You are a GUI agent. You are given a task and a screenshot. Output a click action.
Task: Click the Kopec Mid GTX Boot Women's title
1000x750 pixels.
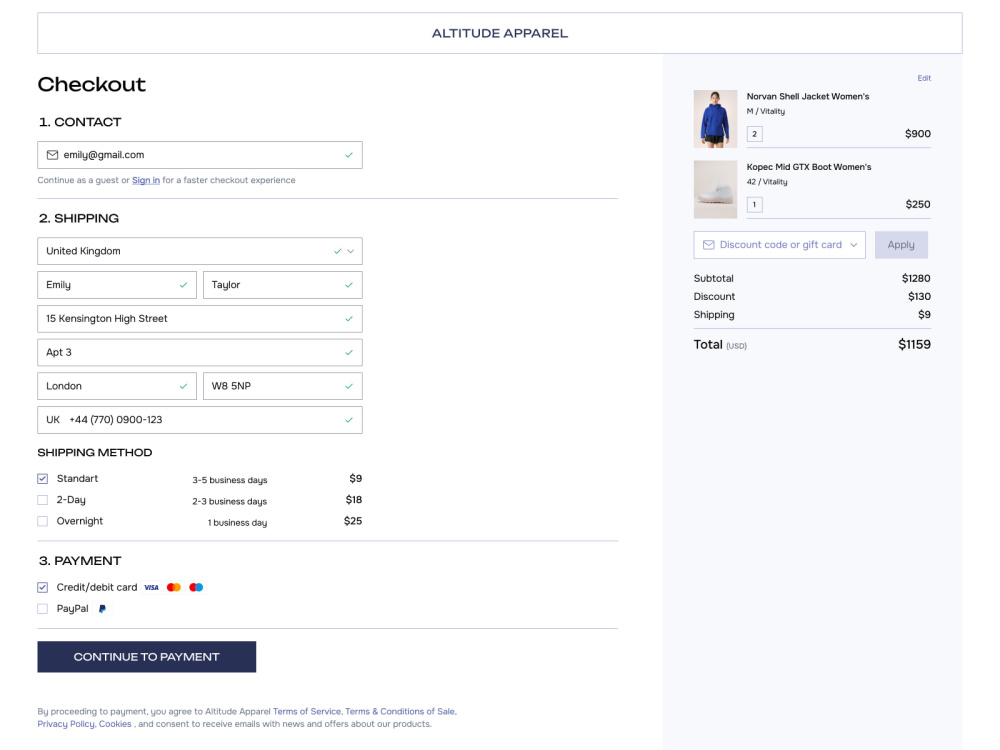point(809,167)
